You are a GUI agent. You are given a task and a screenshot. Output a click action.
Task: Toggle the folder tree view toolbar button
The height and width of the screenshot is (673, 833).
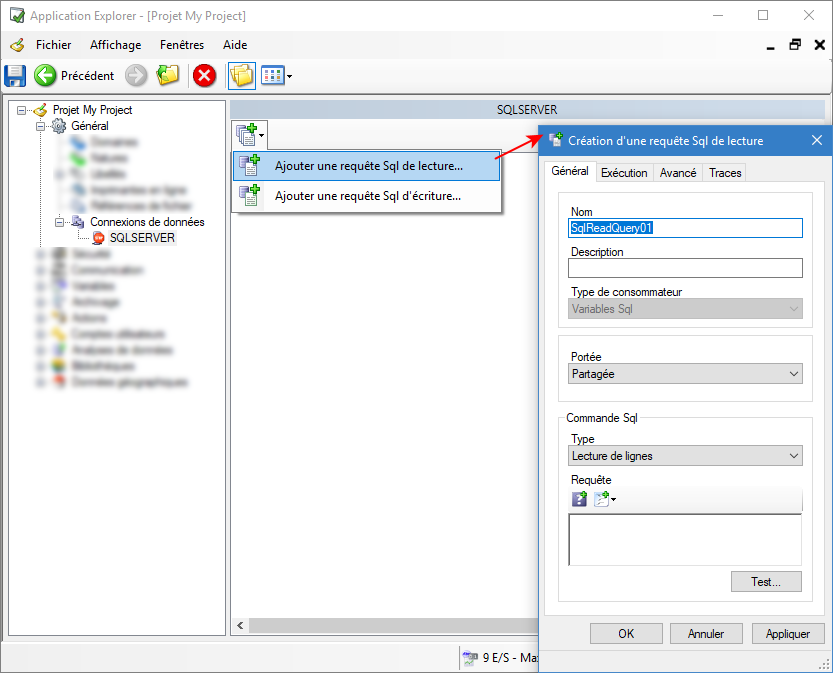(241, 75)
